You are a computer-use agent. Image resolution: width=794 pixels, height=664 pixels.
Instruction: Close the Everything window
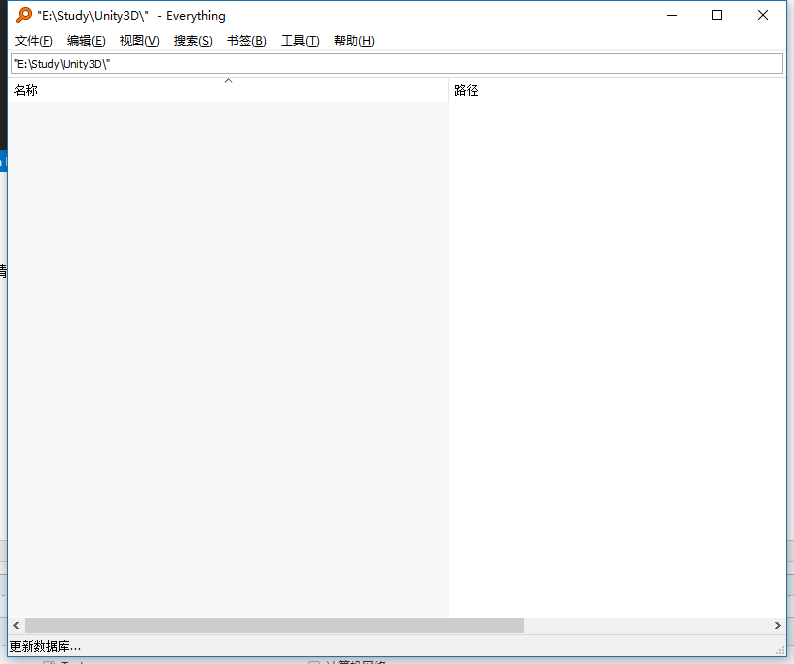tap(763, 15)
